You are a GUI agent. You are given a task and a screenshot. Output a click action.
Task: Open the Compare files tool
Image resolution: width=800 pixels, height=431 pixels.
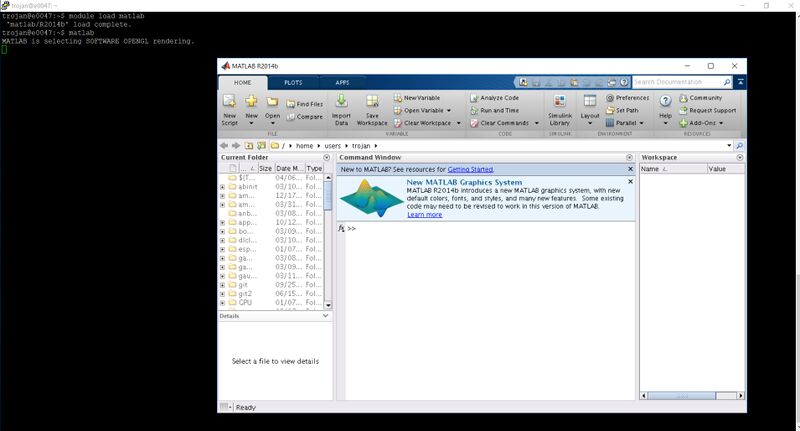tap(304, 117)
